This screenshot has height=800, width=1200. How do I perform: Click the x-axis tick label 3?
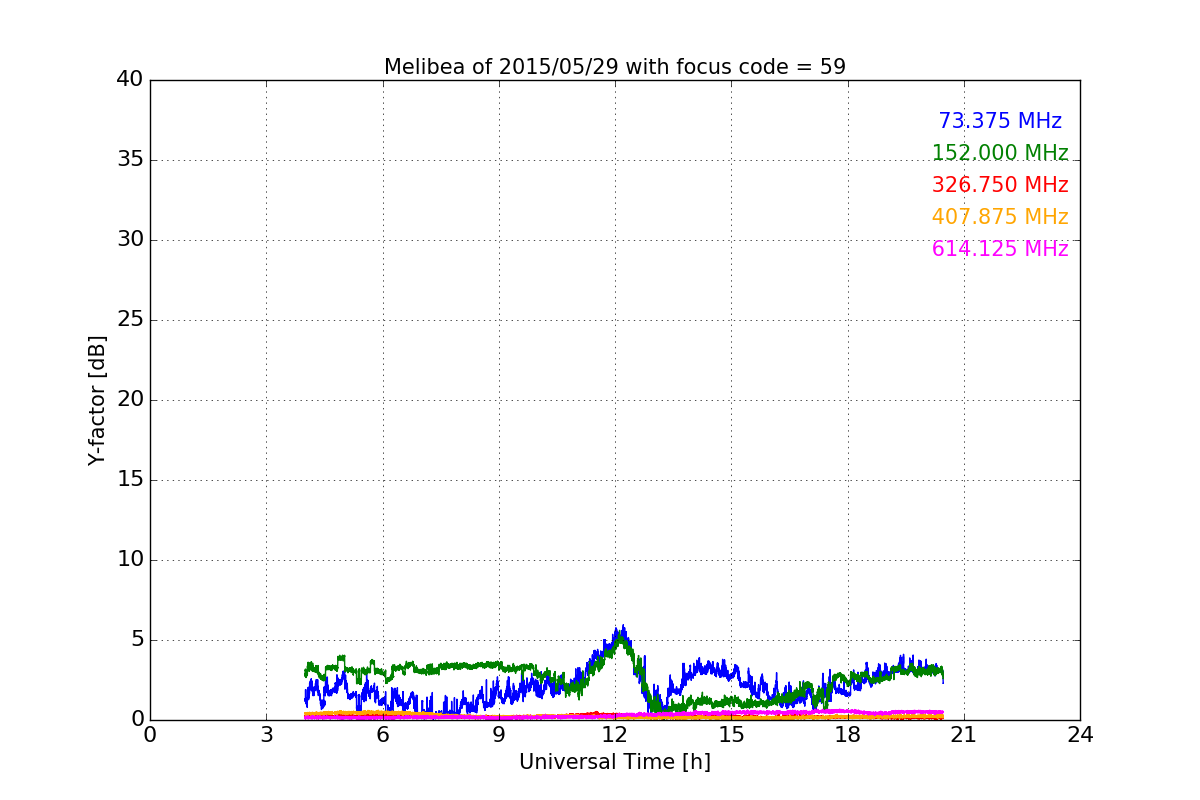266,735
